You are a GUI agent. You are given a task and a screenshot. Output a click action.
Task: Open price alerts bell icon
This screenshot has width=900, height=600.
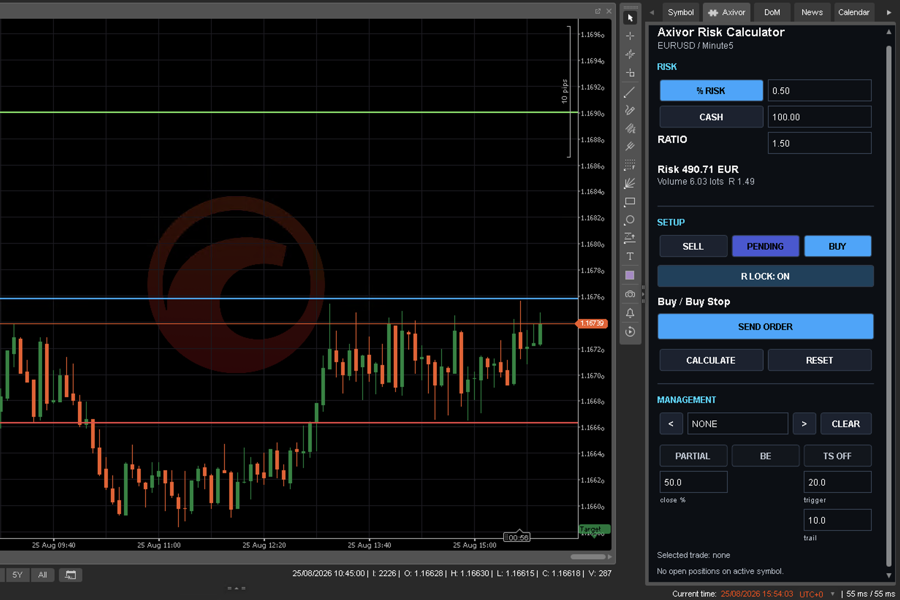[x=630, y=313]
